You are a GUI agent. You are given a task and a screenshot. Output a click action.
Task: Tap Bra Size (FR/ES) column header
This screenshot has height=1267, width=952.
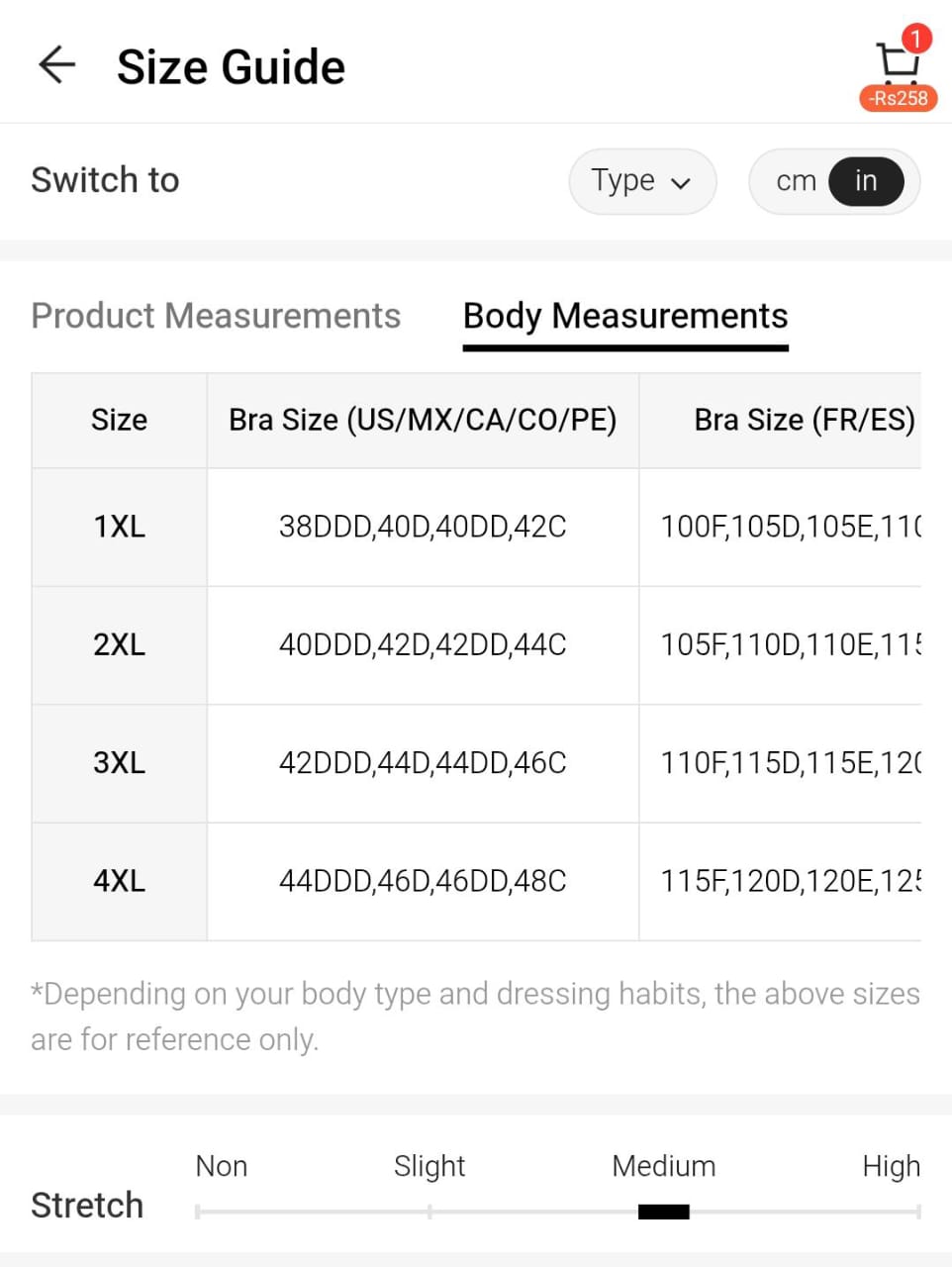804,420
